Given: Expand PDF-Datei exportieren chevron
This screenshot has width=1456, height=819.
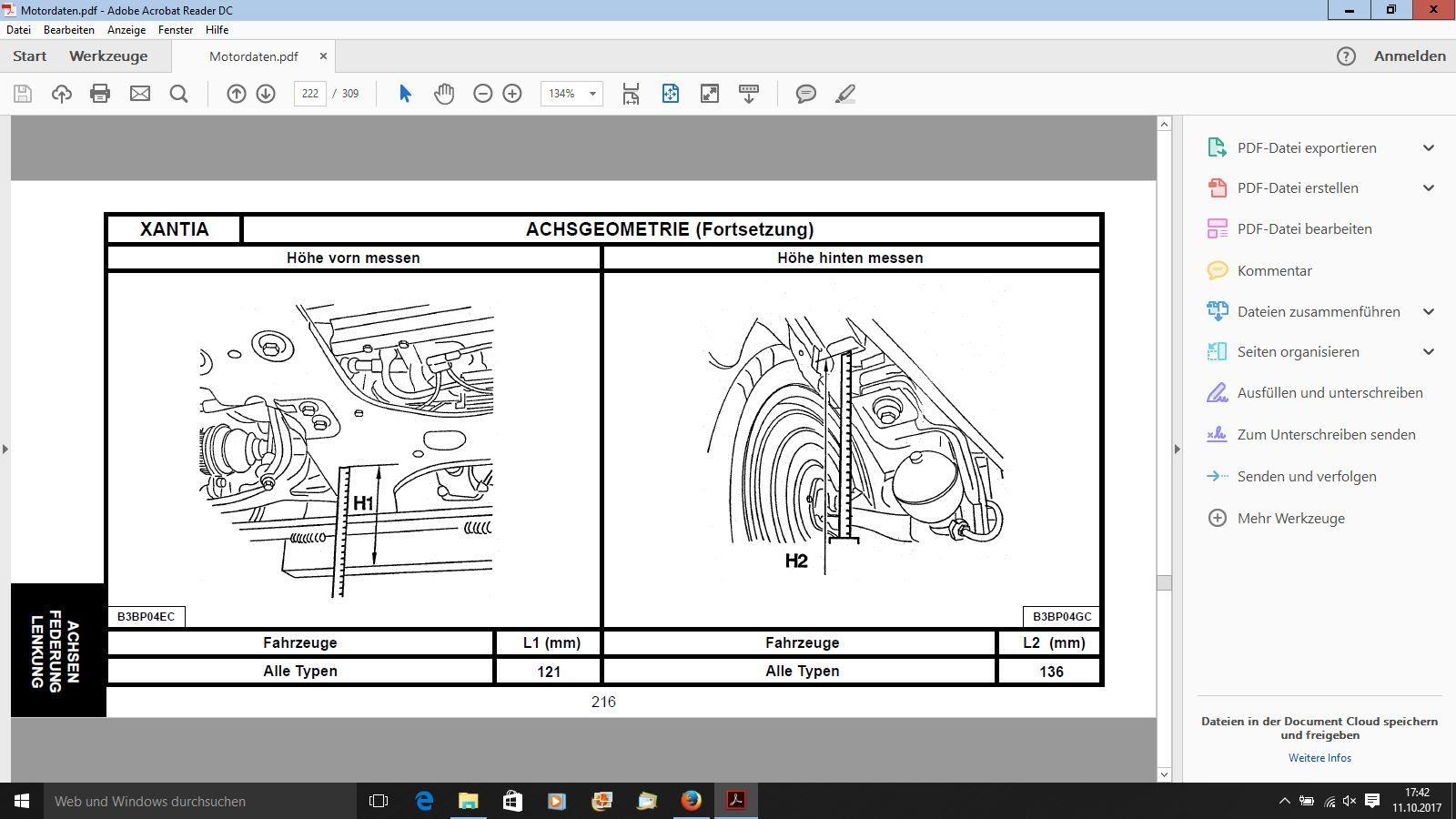Looking at the screenshot, I should tap(1429, 147).
